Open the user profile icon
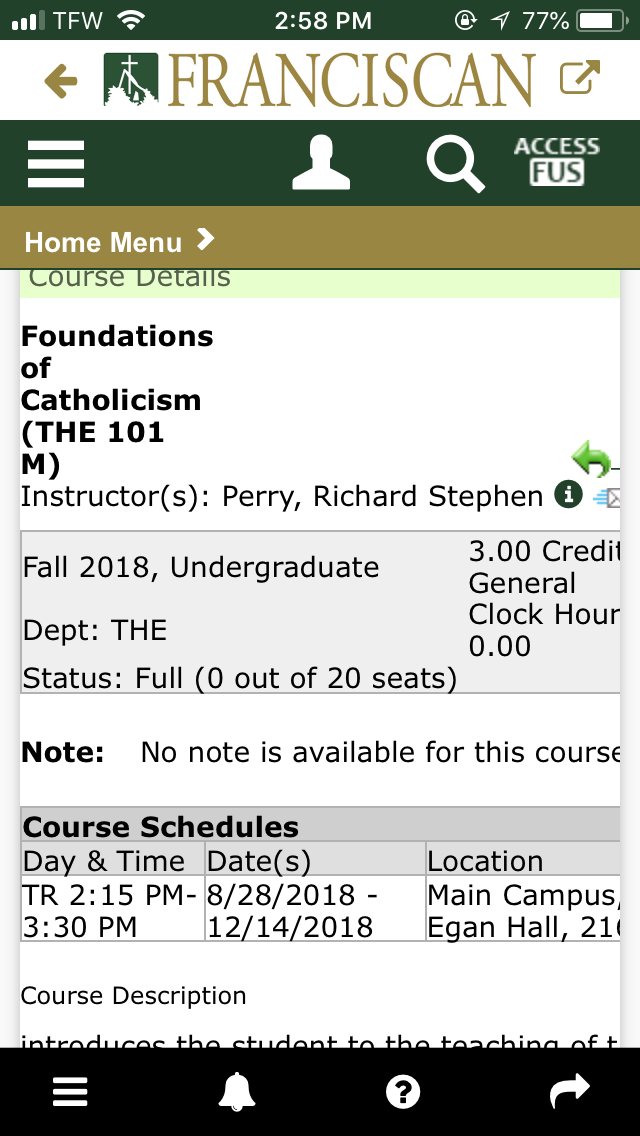This screenshot has width=640, height=1136. tap(321, 163)
